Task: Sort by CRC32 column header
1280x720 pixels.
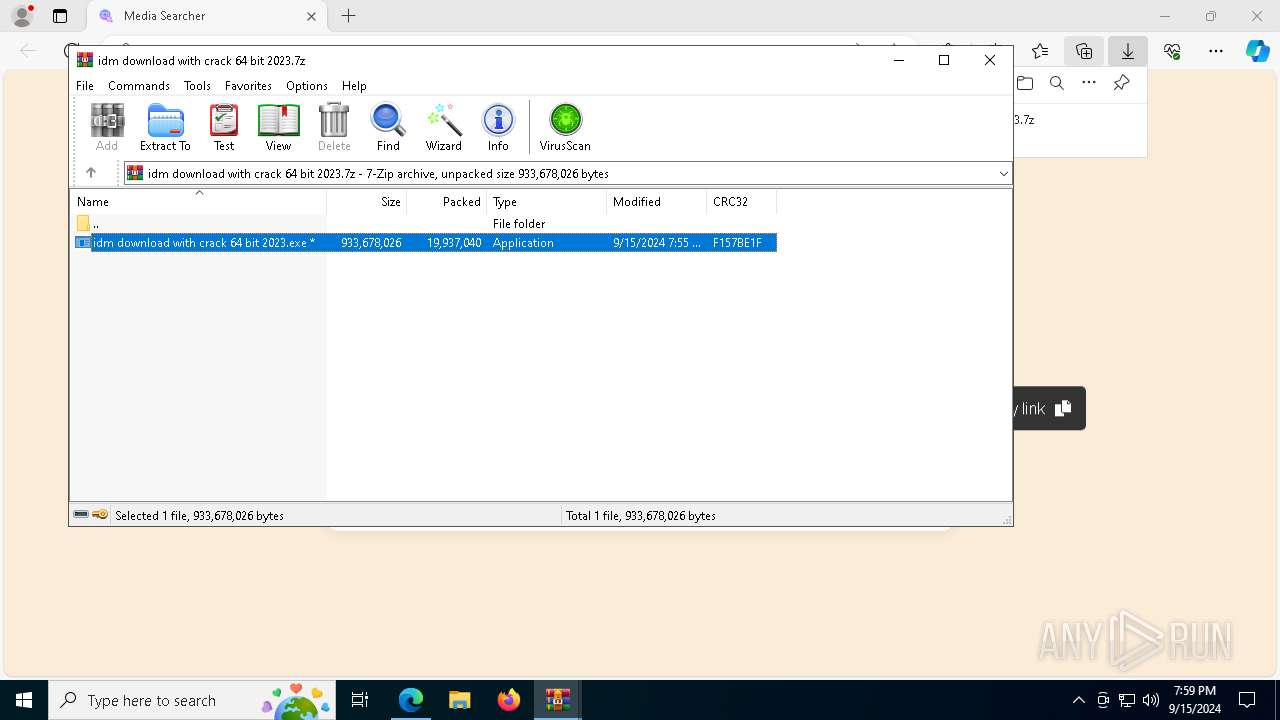Action: click(742, 201)
